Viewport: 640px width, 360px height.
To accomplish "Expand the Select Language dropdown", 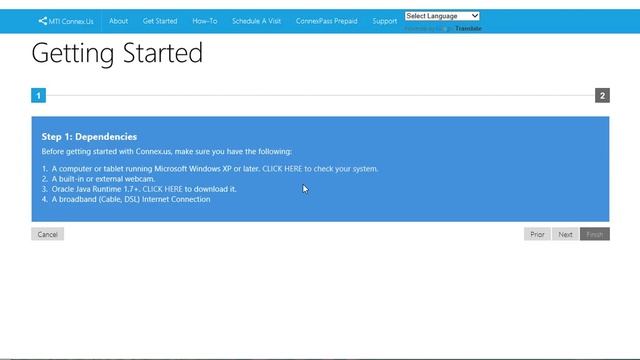I will [442, 16].
